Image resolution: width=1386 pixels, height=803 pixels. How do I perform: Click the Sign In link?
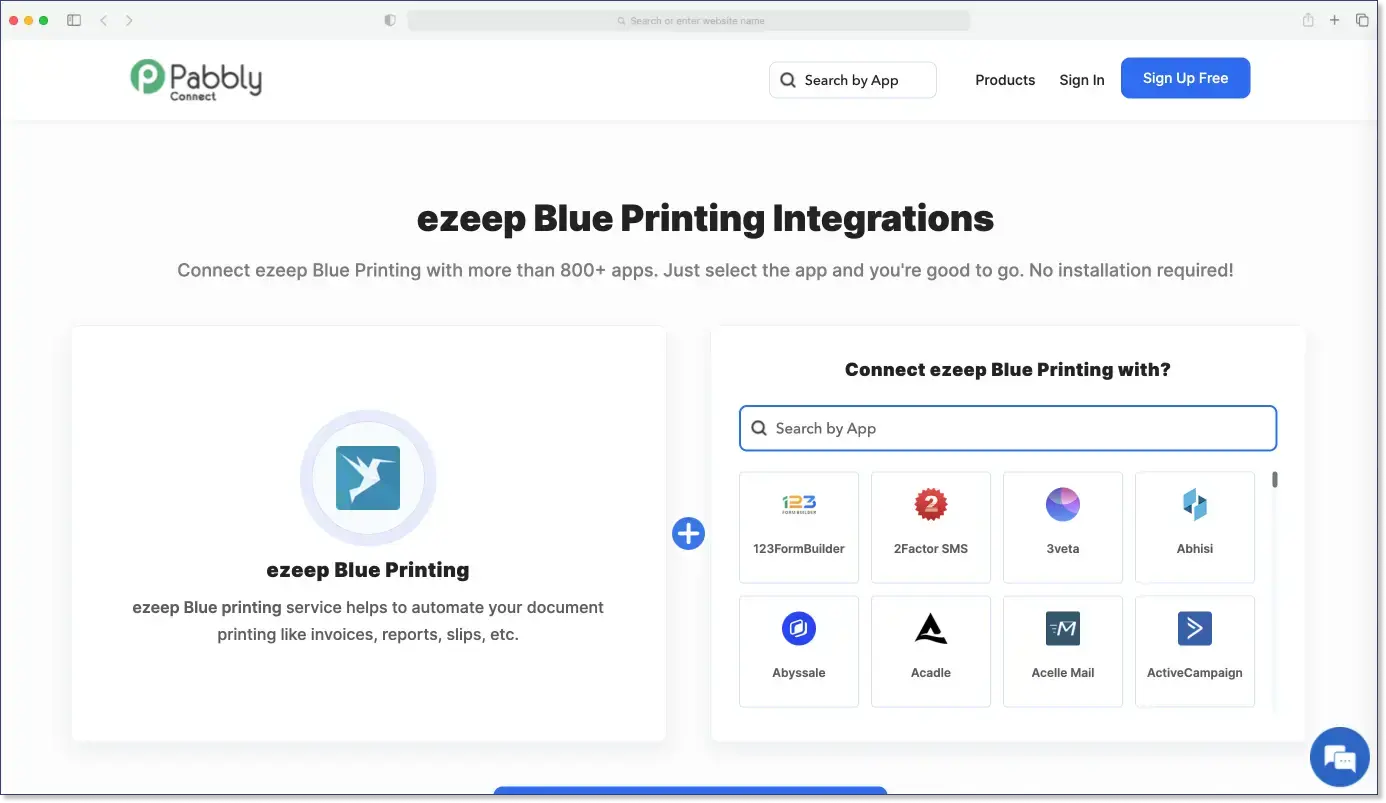pos(1081,80)
